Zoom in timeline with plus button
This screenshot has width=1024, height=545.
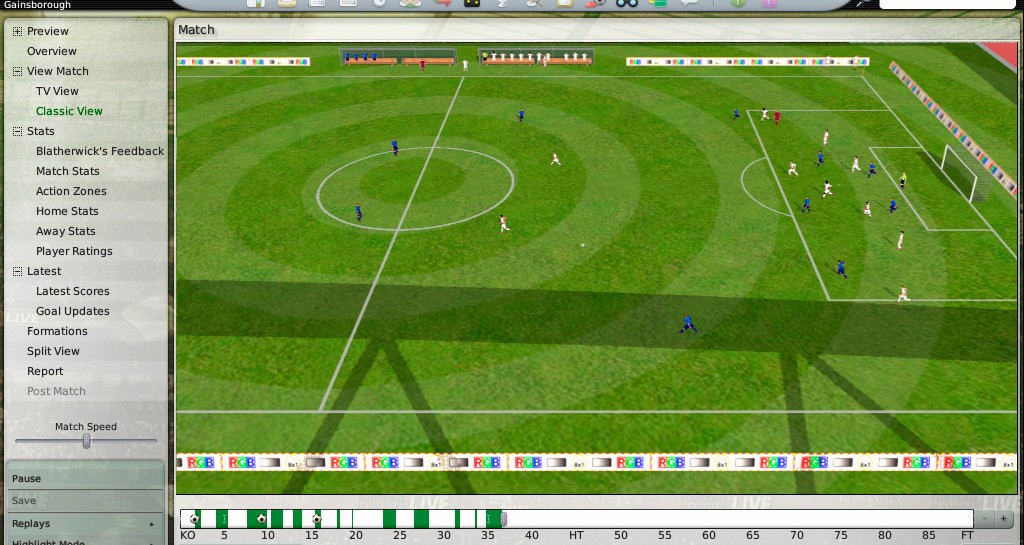[1003, 520]
